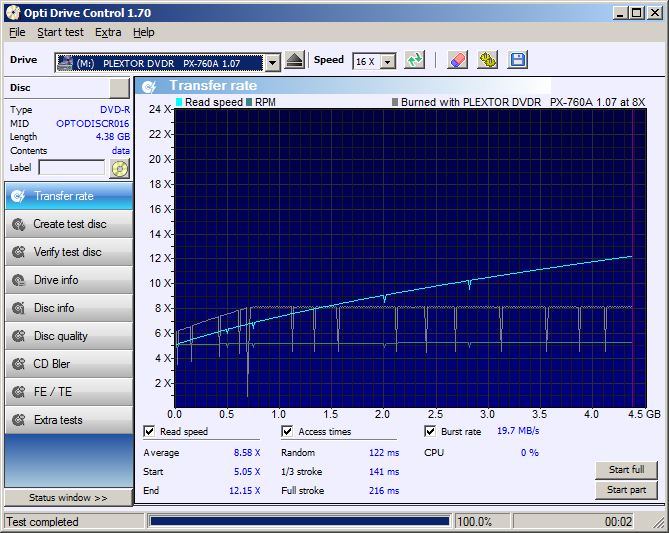Screen dimensions: 669x533
Task: Toggle the Burst rate checkbox
Action: tap(430, 431)
